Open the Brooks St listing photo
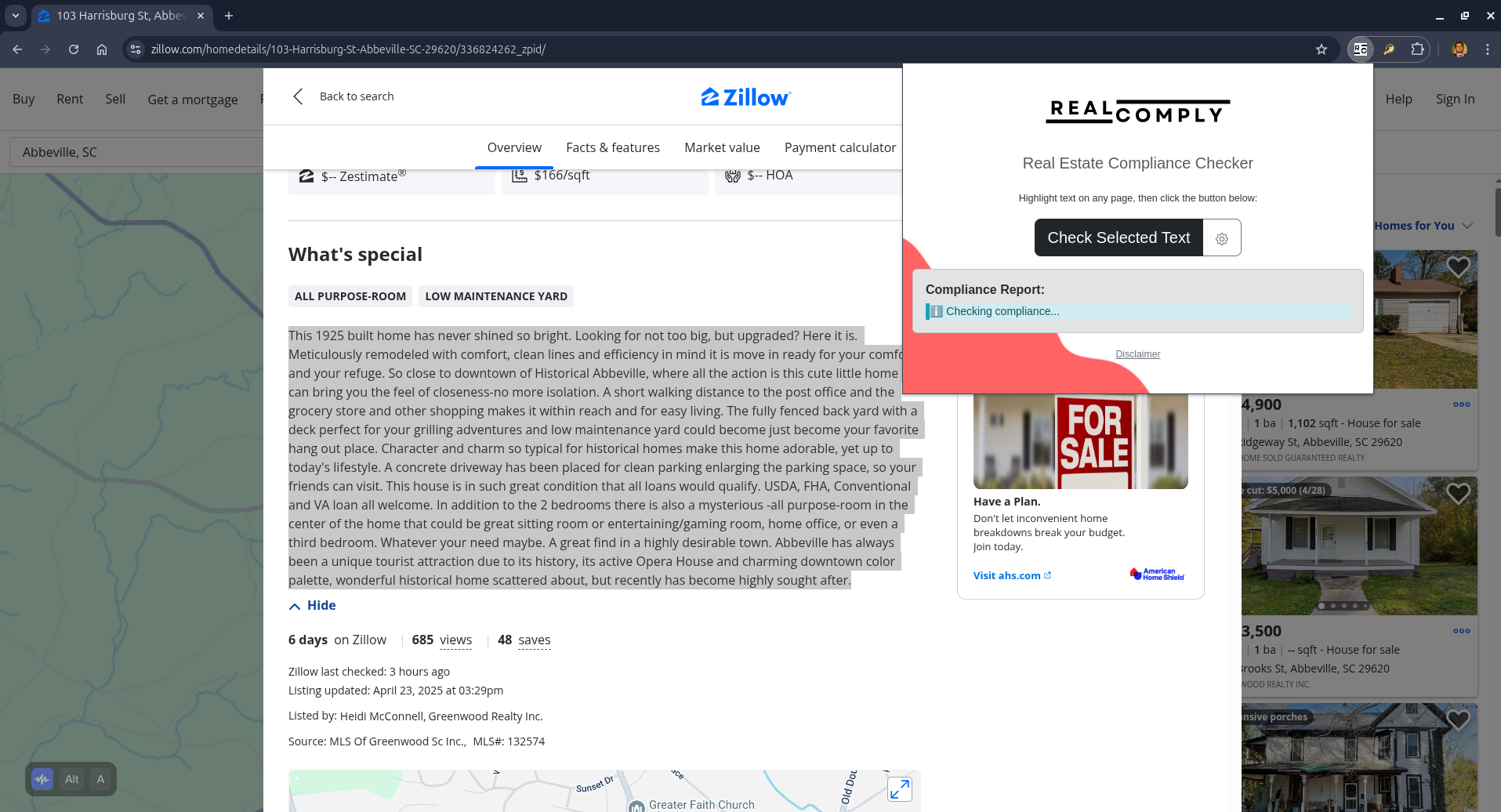This screenshot has height=812, width=1501. pos(1359,546)
